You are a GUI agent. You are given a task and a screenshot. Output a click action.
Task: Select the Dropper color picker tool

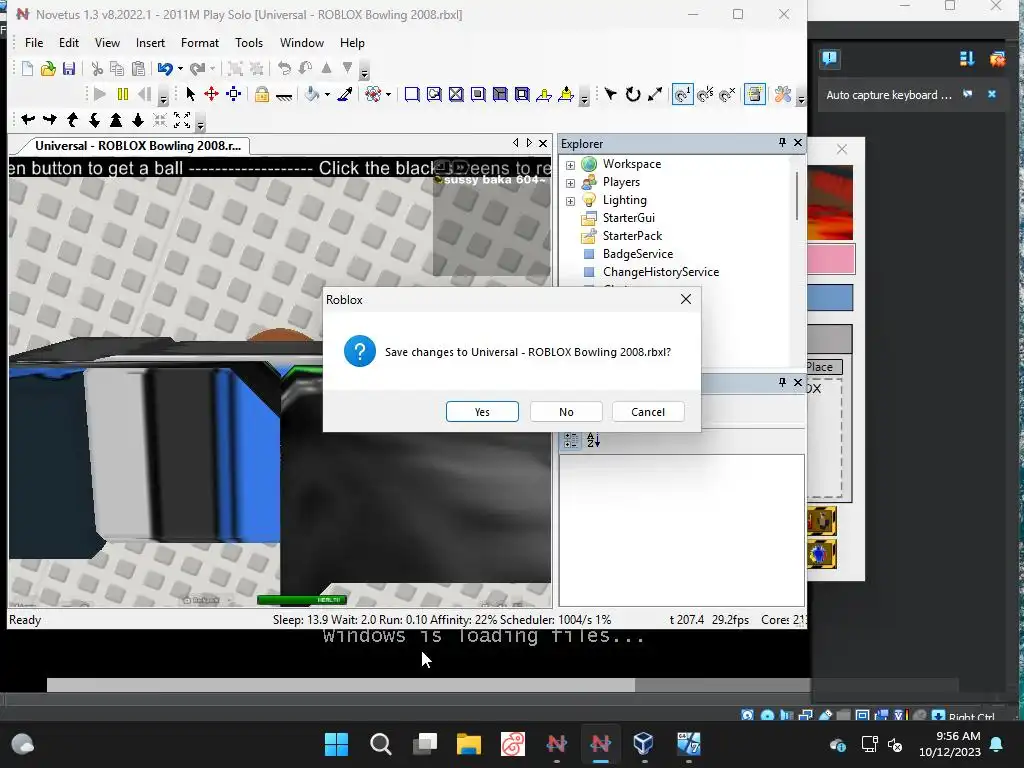(345, 94)
